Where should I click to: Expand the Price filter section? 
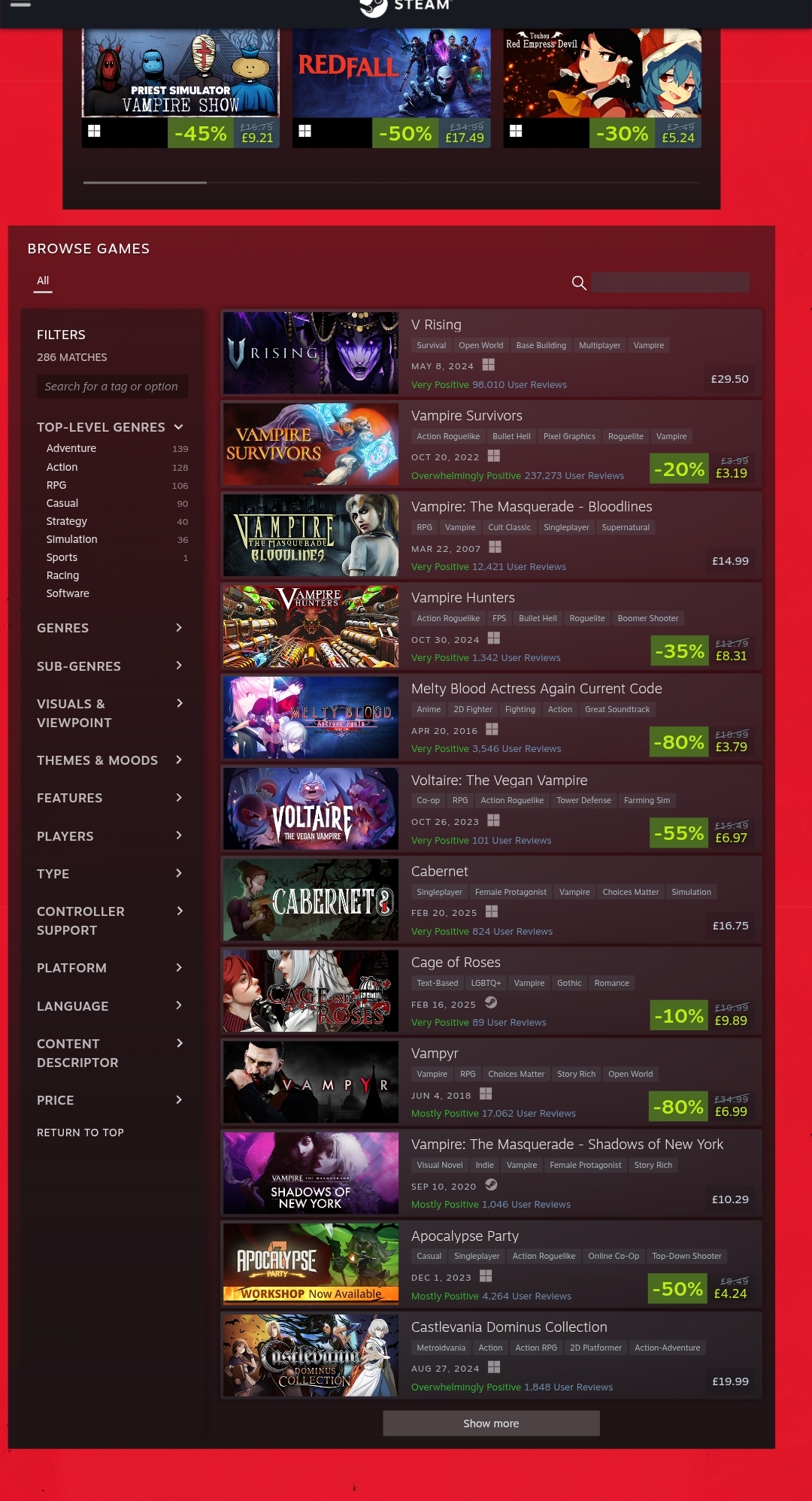click(x=111, y=1100)
